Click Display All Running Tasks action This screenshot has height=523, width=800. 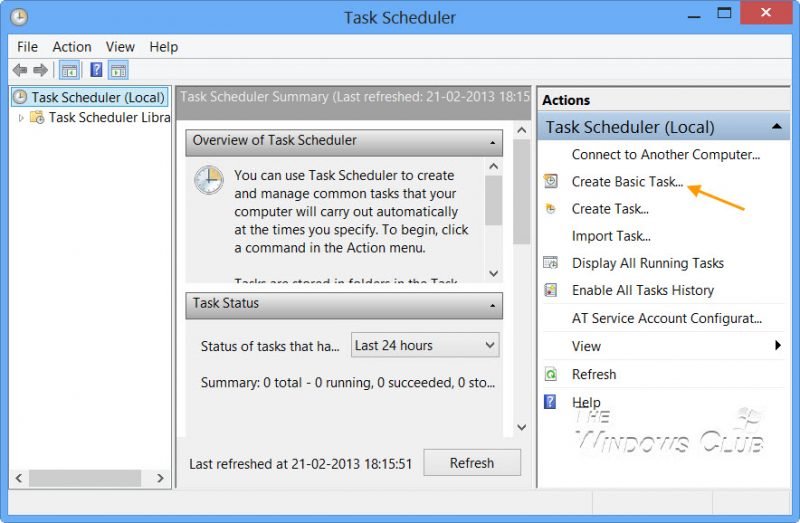(647, 263)
